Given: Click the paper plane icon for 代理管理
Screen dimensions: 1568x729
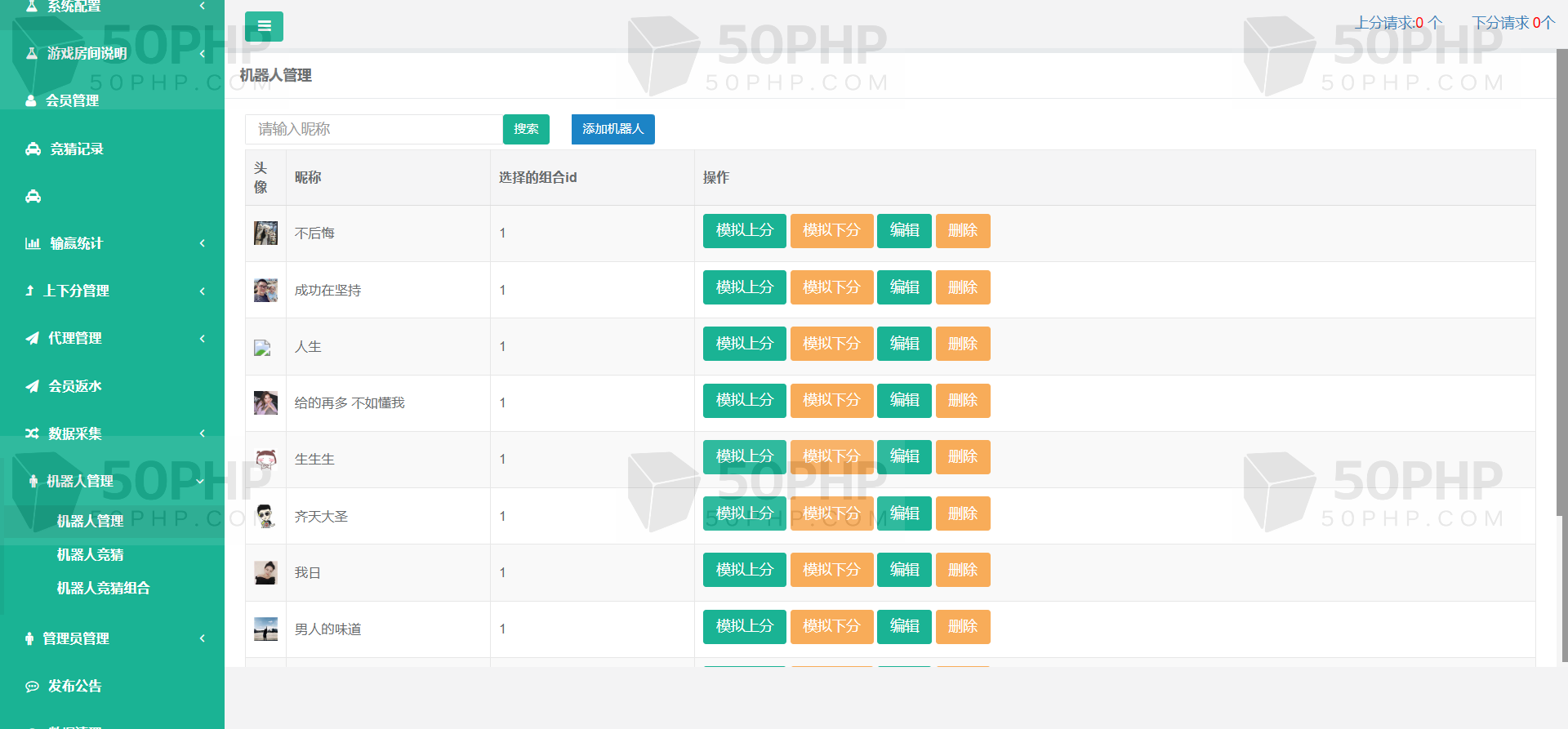Looking at the screenshot, I should click(33, 338).
